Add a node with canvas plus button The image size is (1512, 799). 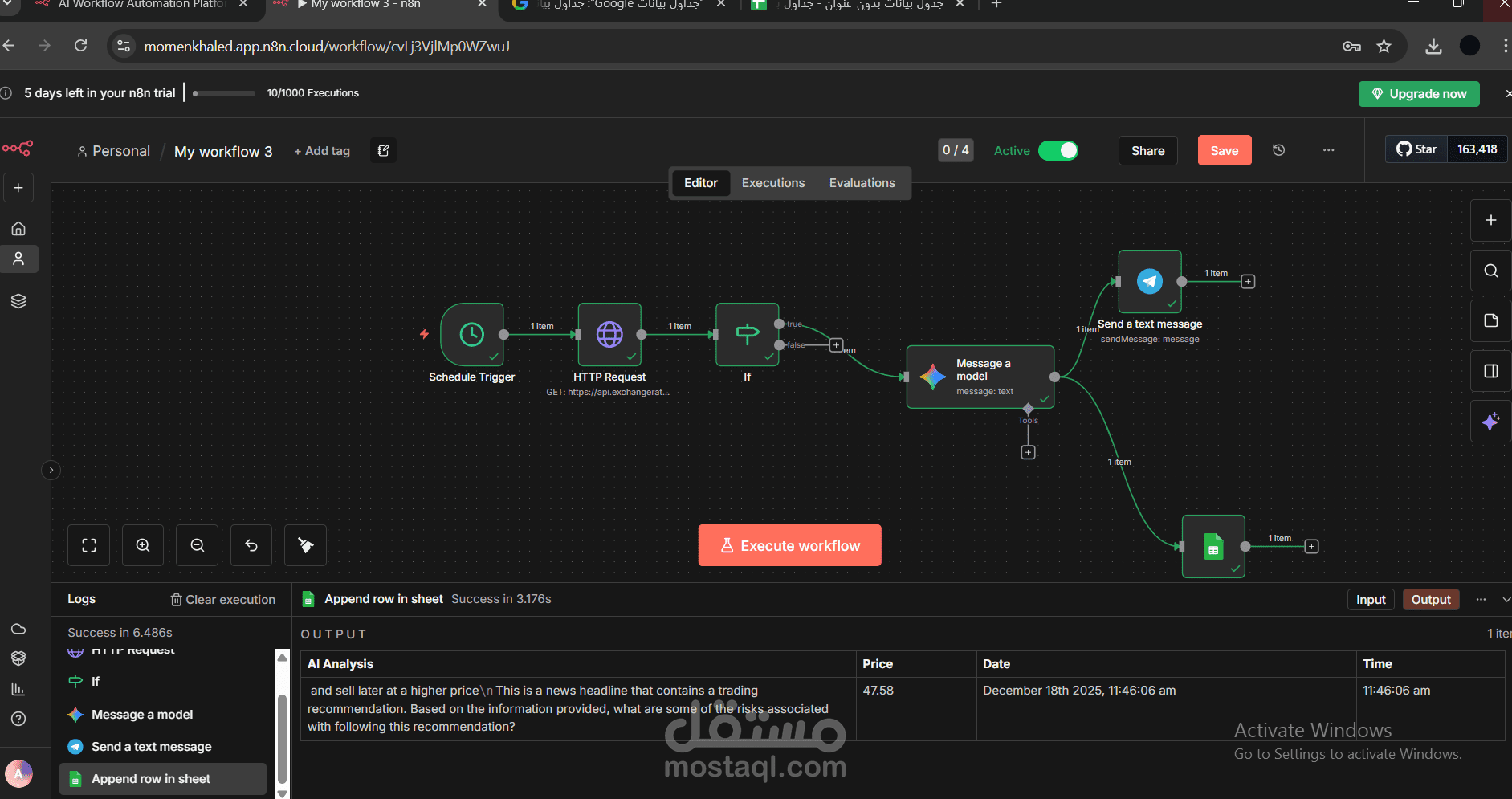pyautogui.click(x=1490, y=220)
